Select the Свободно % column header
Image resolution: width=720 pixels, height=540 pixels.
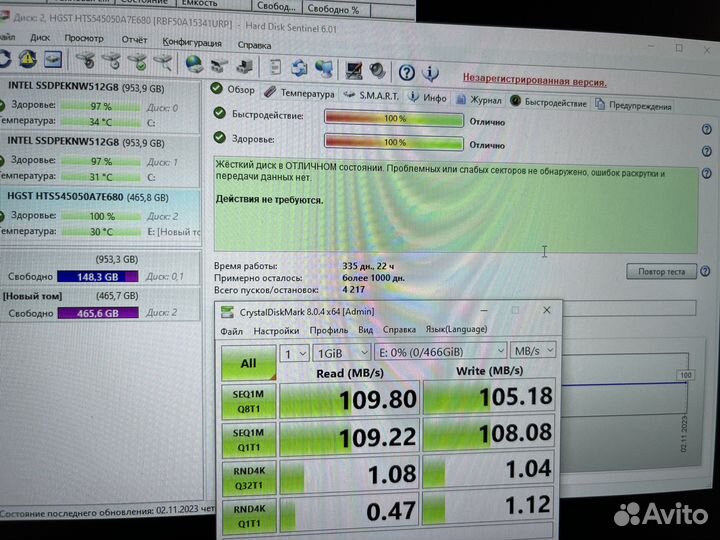pyautogui.click(x=334, y=8)
